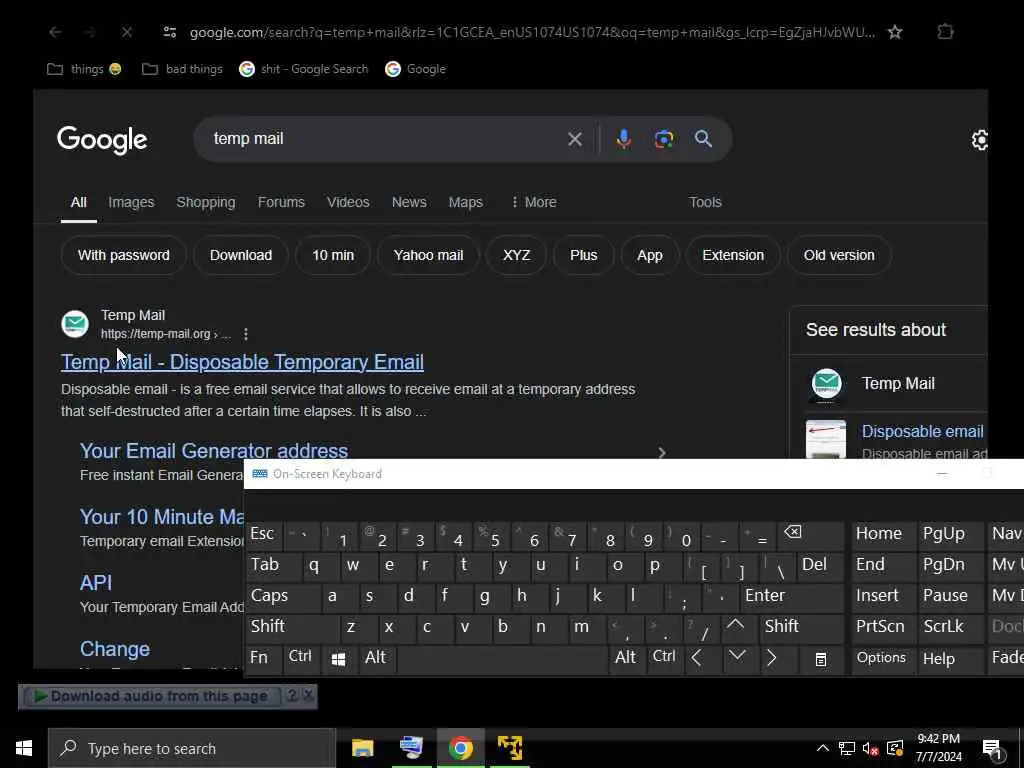This screenshot has width=1024, height=768.
Task: Click the muted volume tray icon
Action: pyautogui.click(x=870, y=749)
